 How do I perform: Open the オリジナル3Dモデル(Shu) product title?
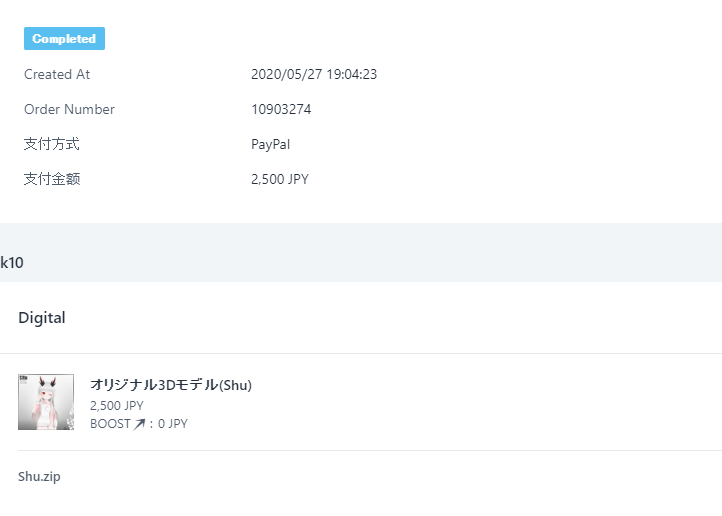click(x=171, y=385)
